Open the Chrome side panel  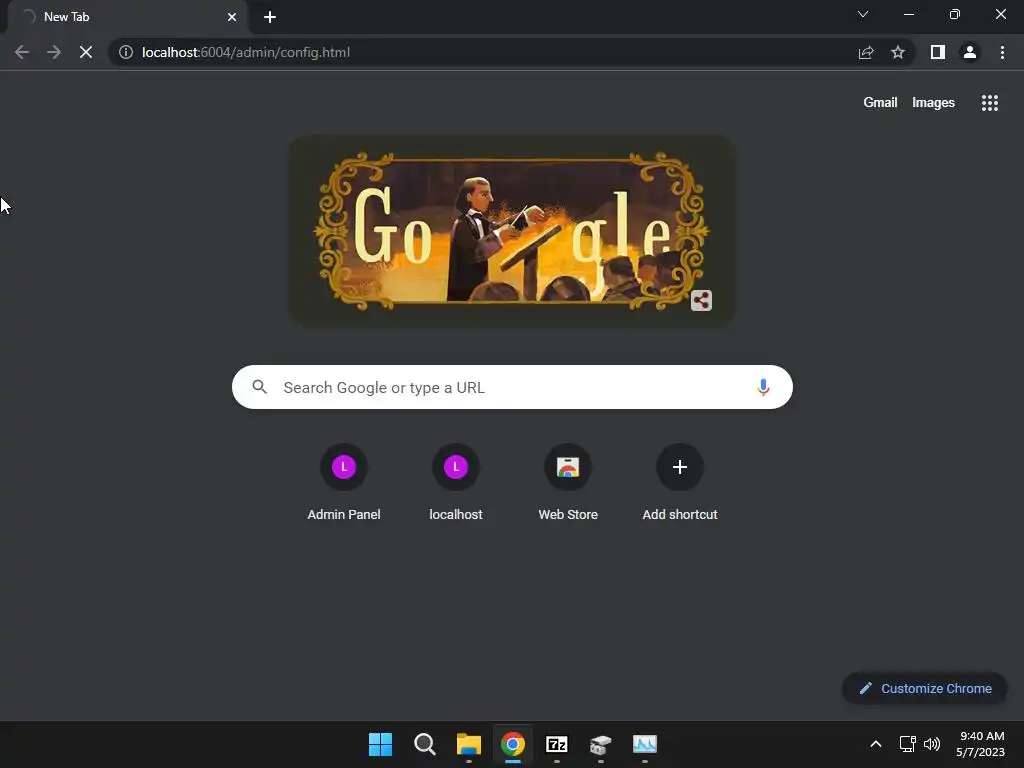point(938,52)
